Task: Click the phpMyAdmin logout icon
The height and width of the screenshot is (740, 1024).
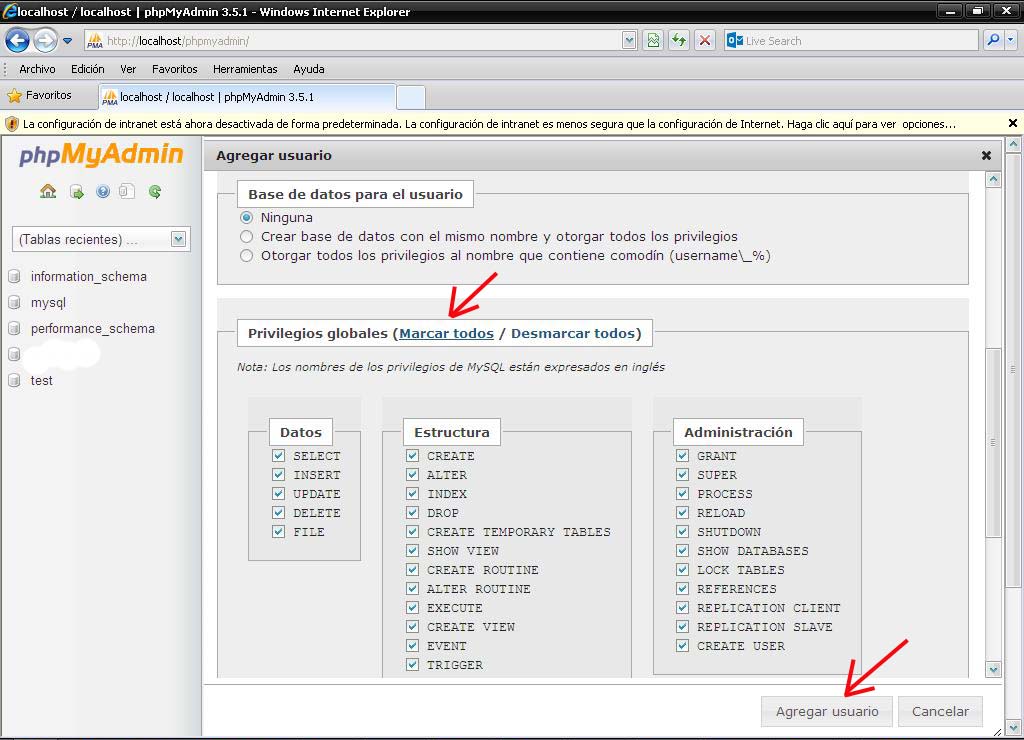Action: coord(76,191)
